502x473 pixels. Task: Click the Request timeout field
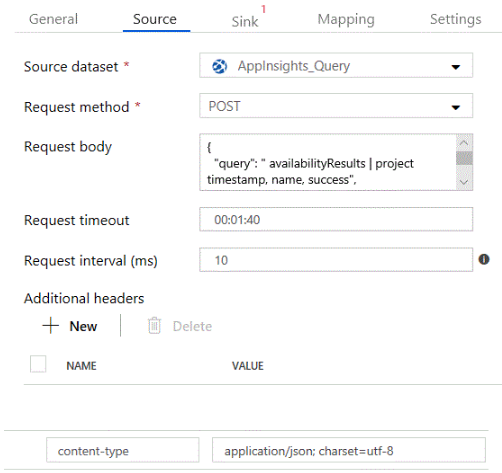tap(336, 219)
